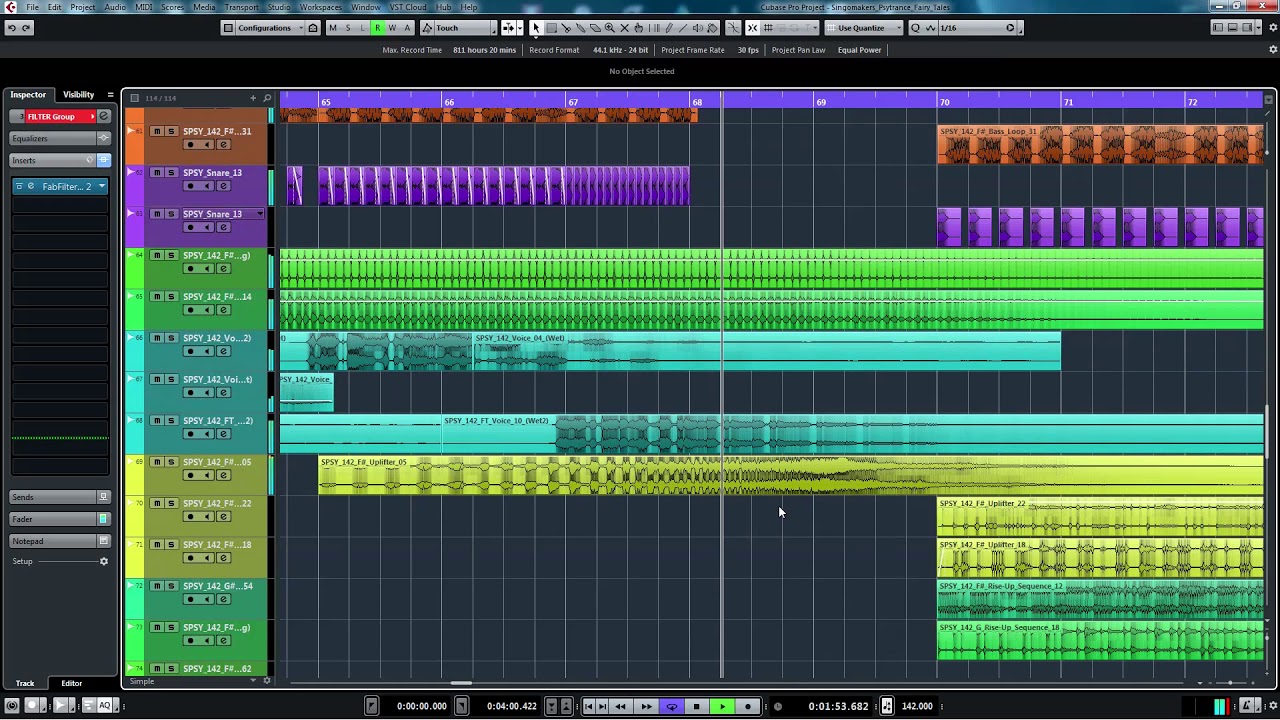Select the Object Selection arrow tool
The width and height of the screenshot is (1280, 720).
[x=536, y=28]
